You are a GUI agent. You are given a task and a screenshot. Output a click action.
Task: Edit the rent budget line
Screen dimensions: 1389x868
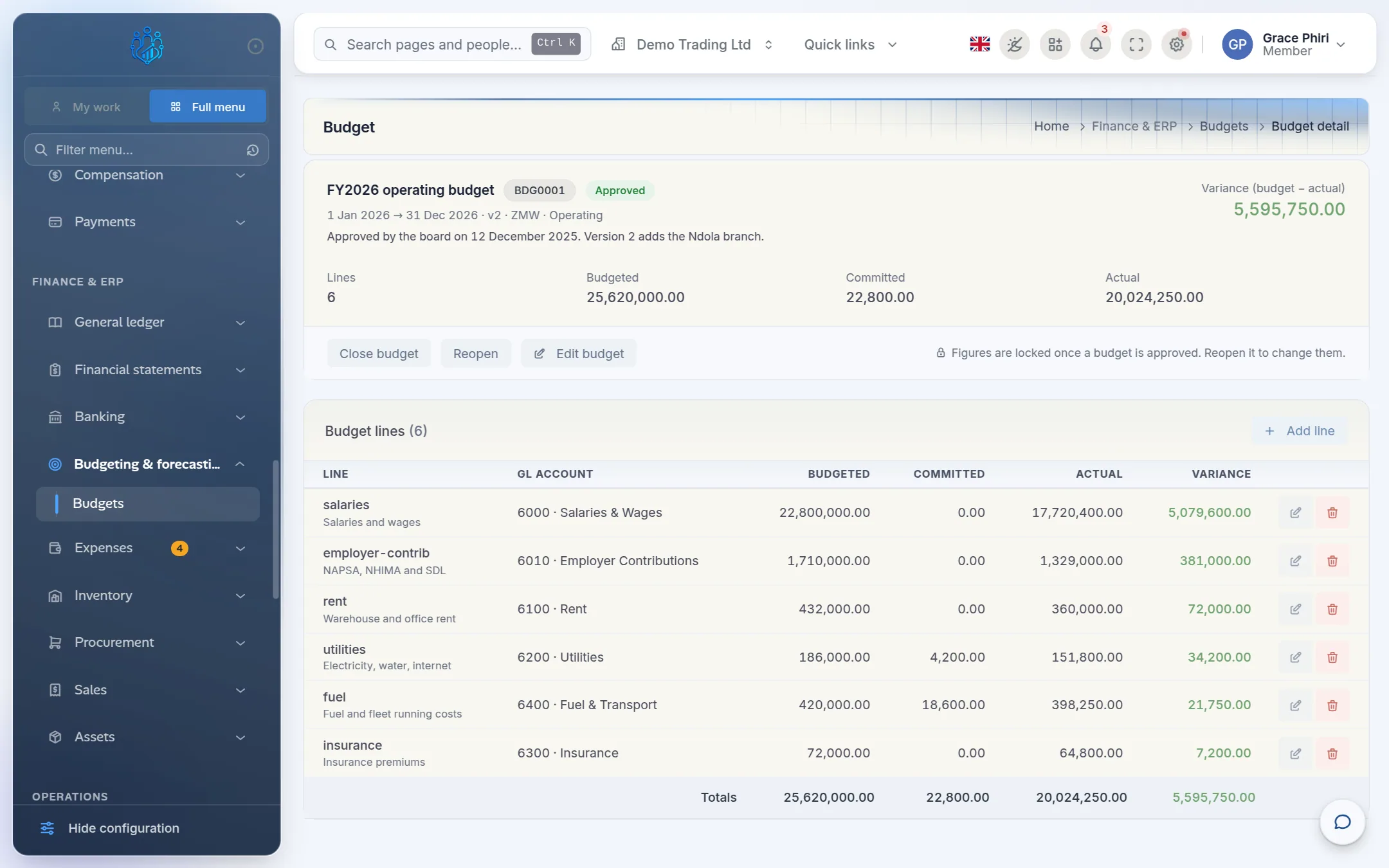tap(1296, 609)
